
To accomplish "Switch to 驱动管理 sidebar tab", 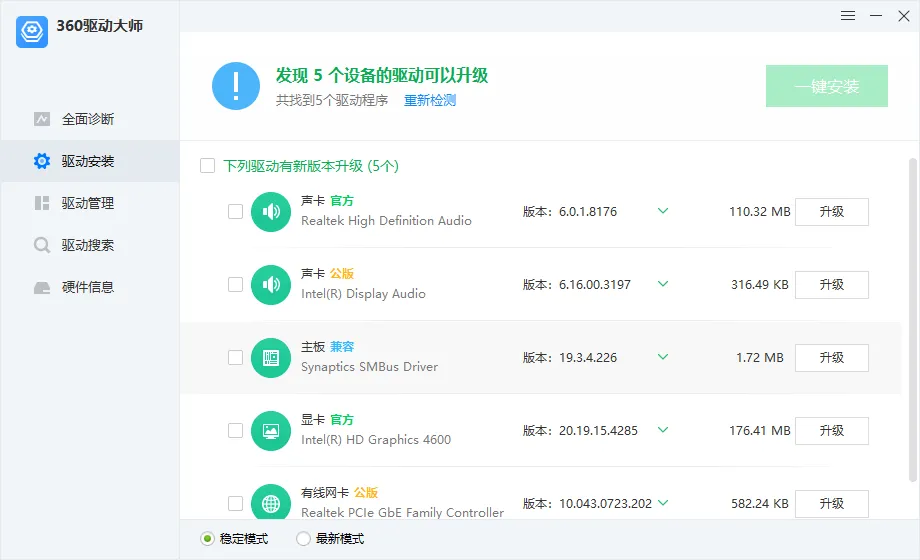I will click(90, 203).
